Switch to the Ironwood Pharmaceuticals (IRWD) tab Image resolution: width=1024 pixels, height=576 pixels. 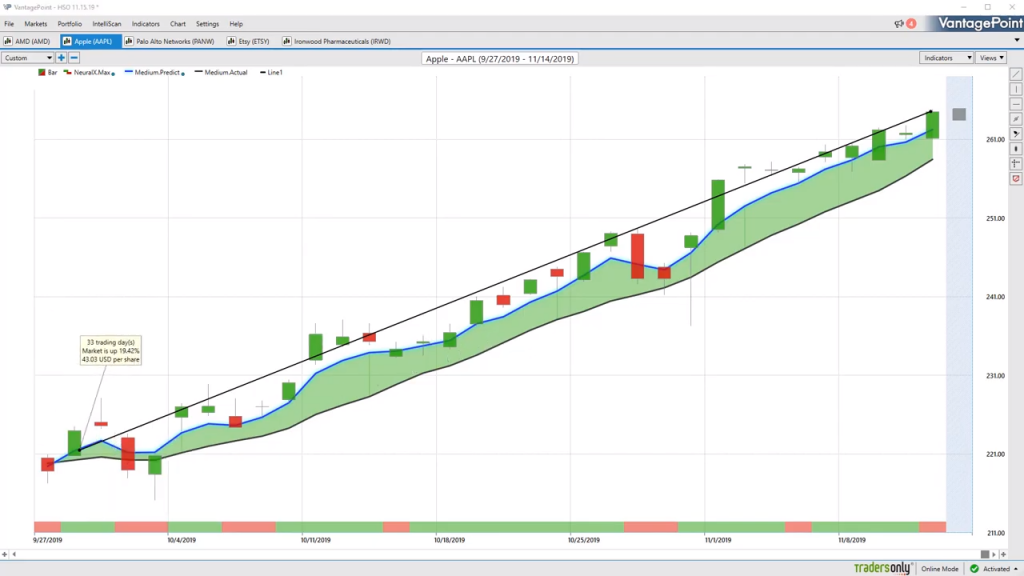pos(336,41)
